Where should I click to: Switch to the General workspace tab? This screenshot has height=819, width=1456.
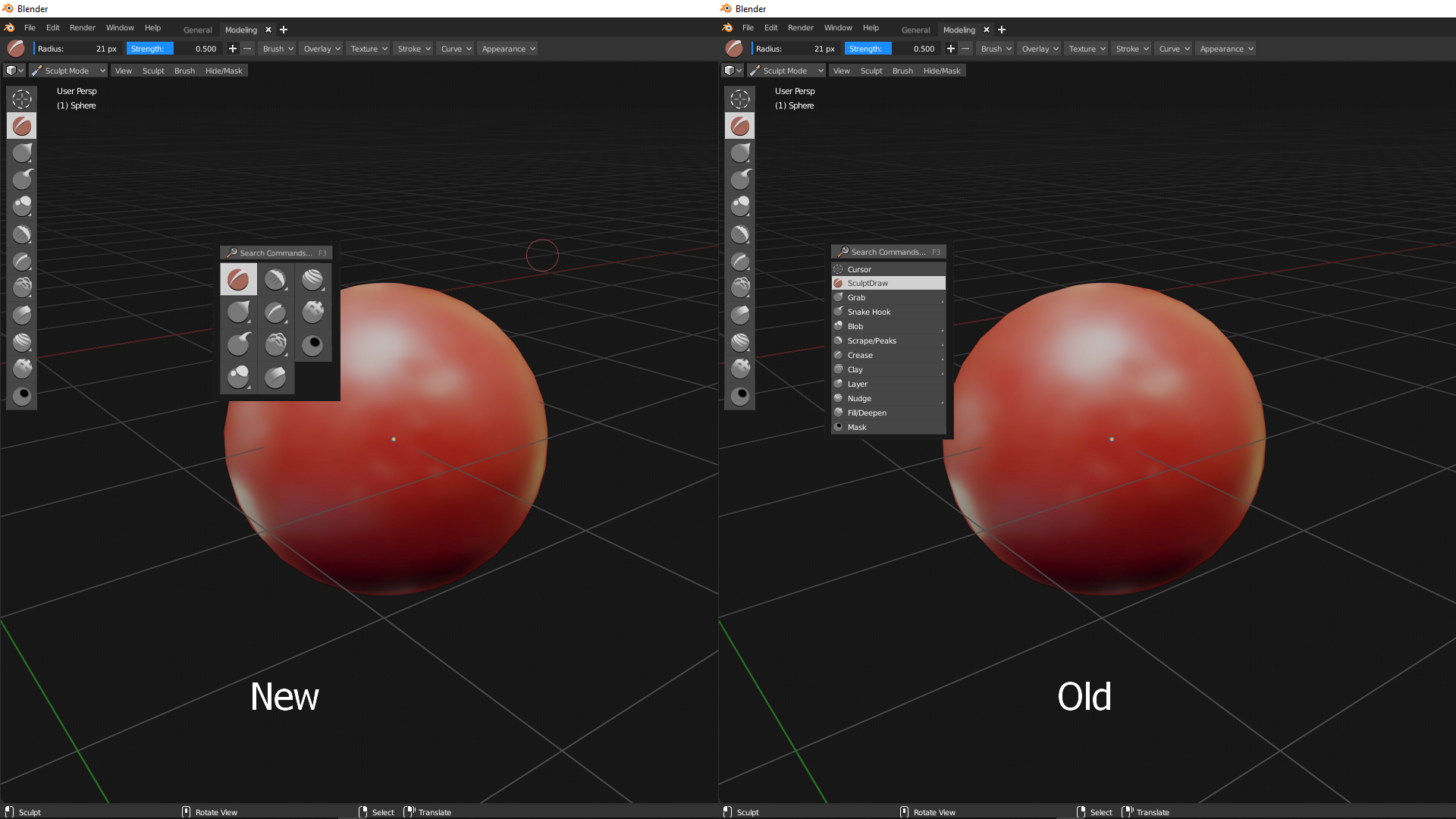coord(197,30)
